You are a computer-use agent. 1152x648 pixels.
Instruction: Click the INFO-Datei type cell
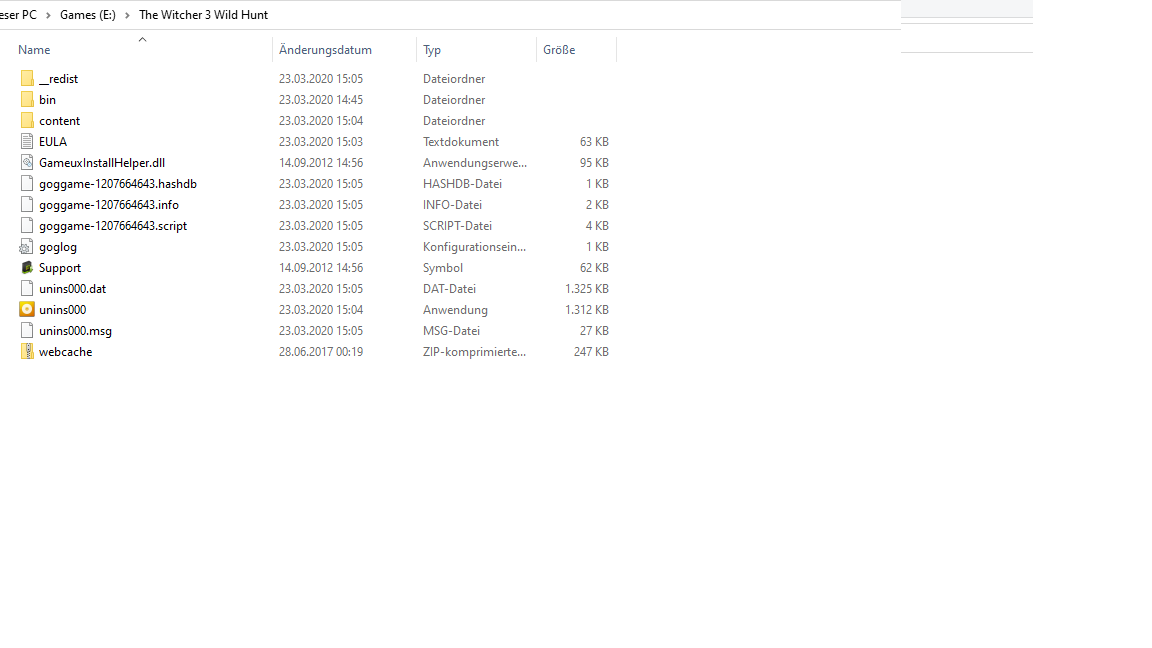tap(453, 205)
